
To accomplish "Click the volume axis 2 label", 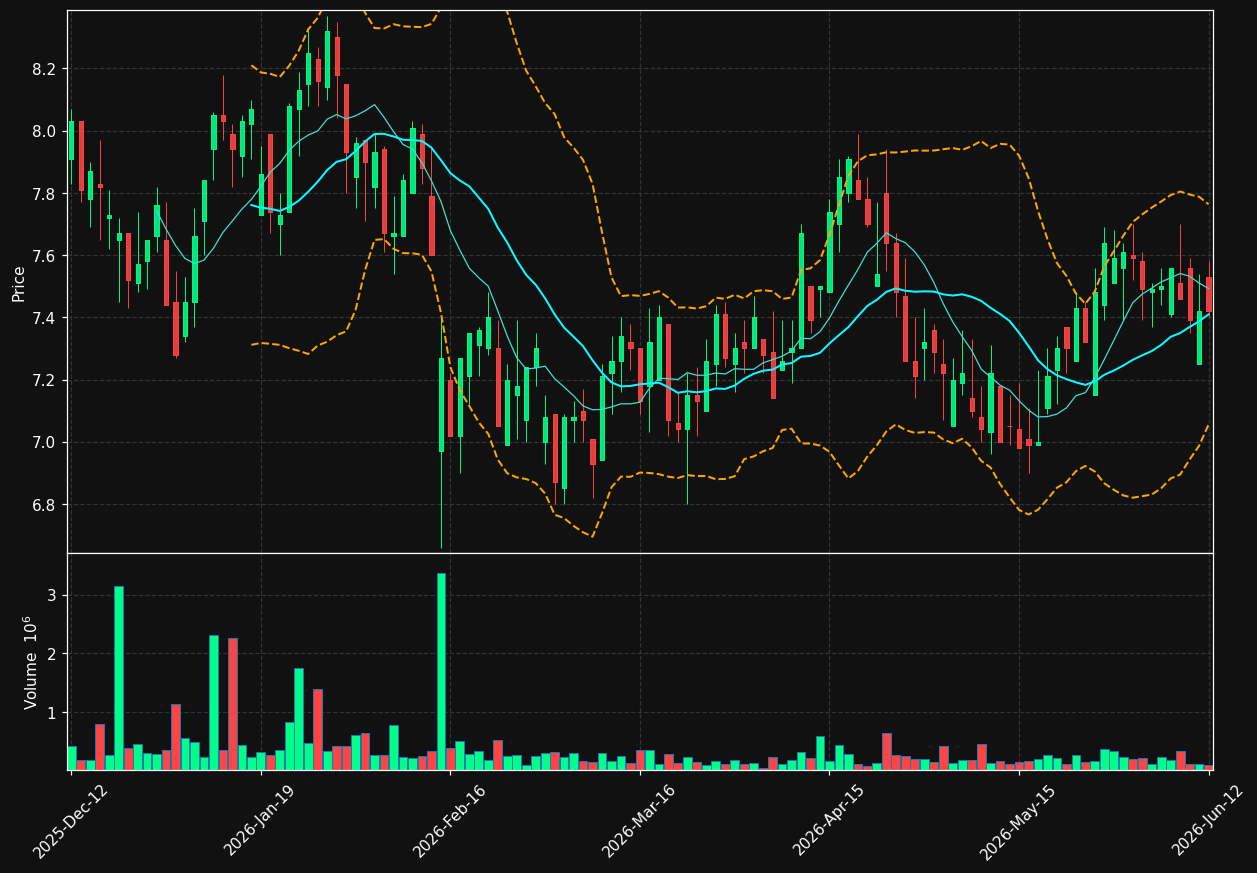I will [51, 654].
